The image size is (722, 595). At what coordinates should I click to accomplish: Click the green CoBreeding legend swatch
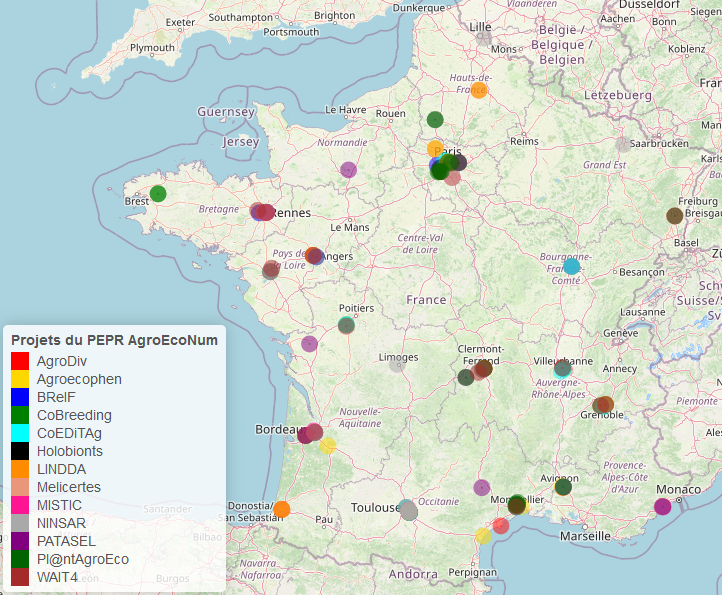coord(20,415)
